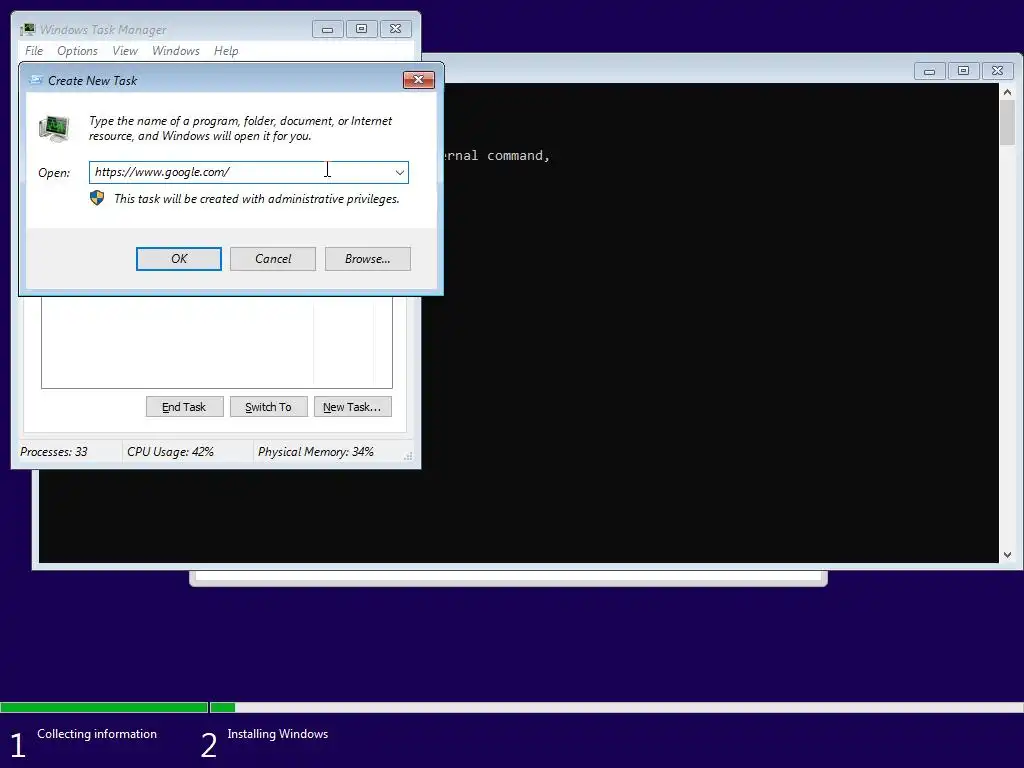Viewport: 1024px width, 768px height.
Task: Click the administrative privileges notice text
Action: pyautogui.click(x=257, y=199)
